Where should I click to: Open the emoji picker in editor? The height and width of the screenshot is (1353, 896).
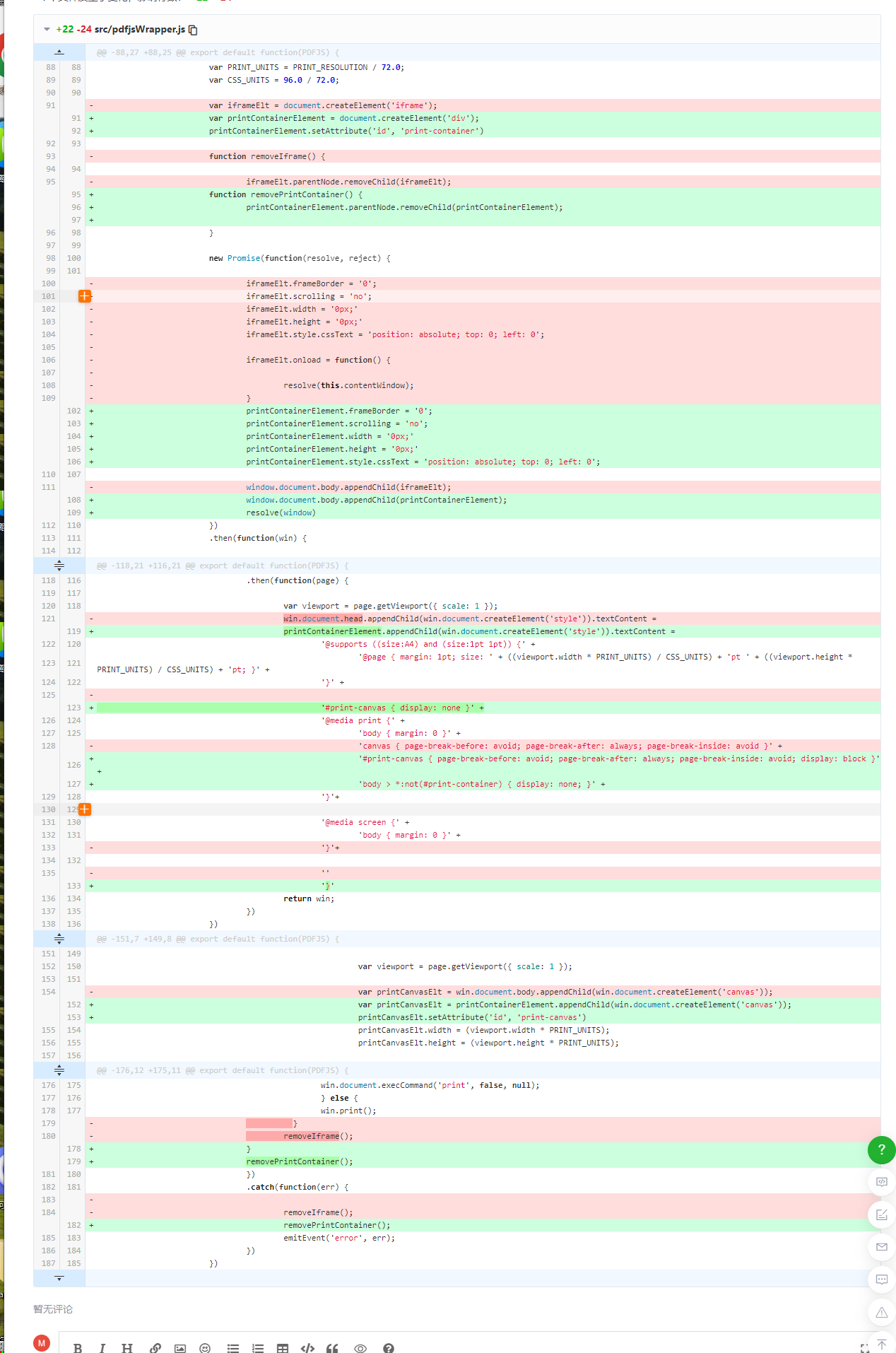[205, 1348]
